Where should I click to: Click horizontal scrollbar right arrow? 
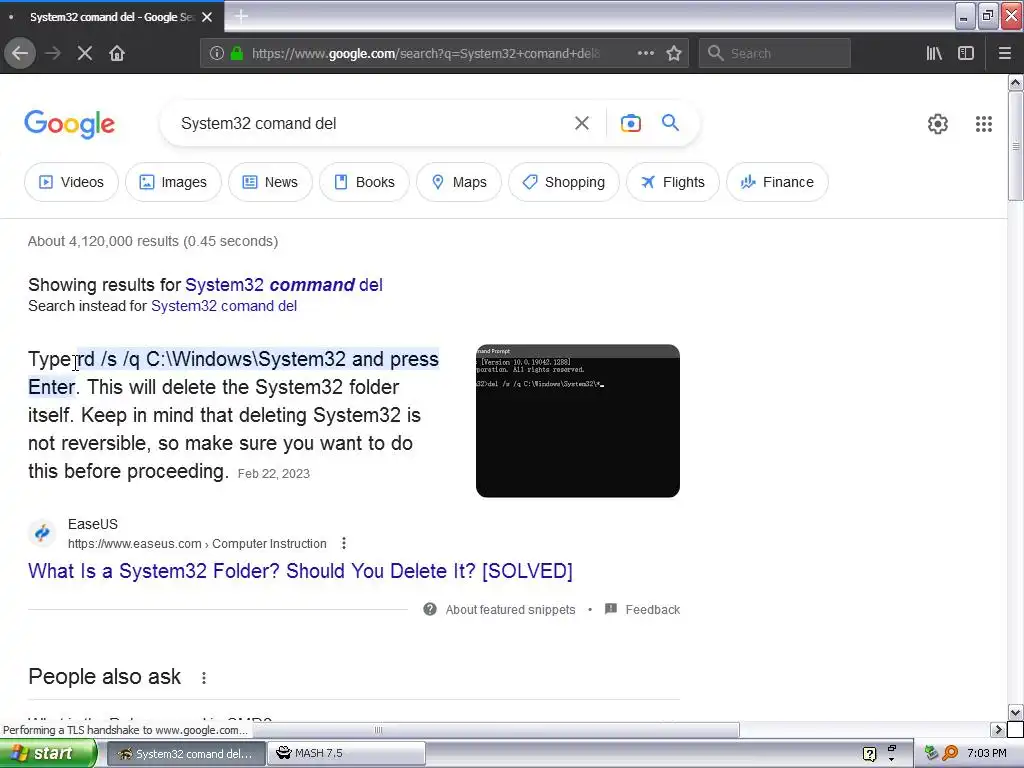[x=998, y=729]
